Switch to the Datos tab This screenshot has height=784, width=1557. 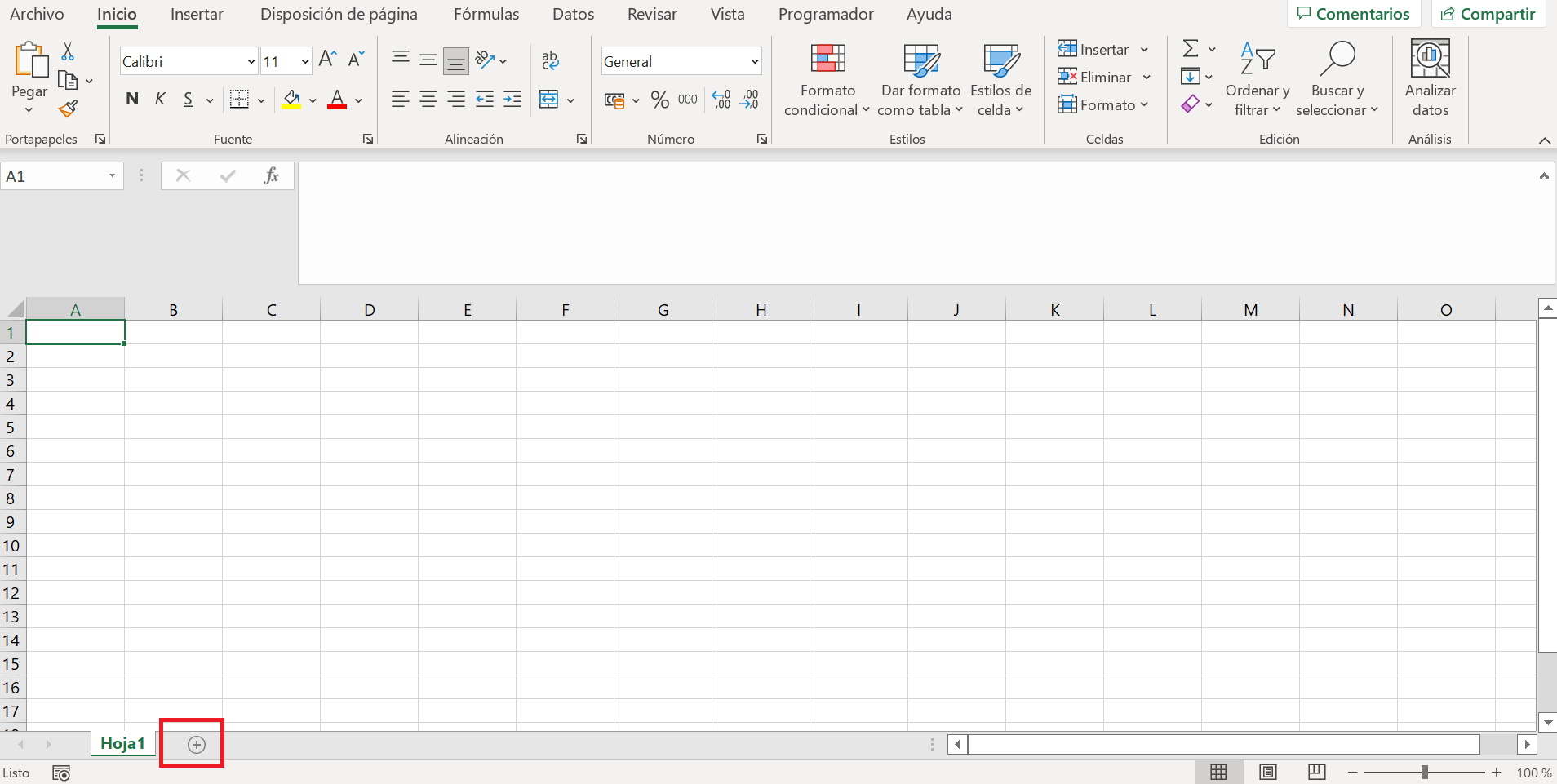tap(573, 15)
